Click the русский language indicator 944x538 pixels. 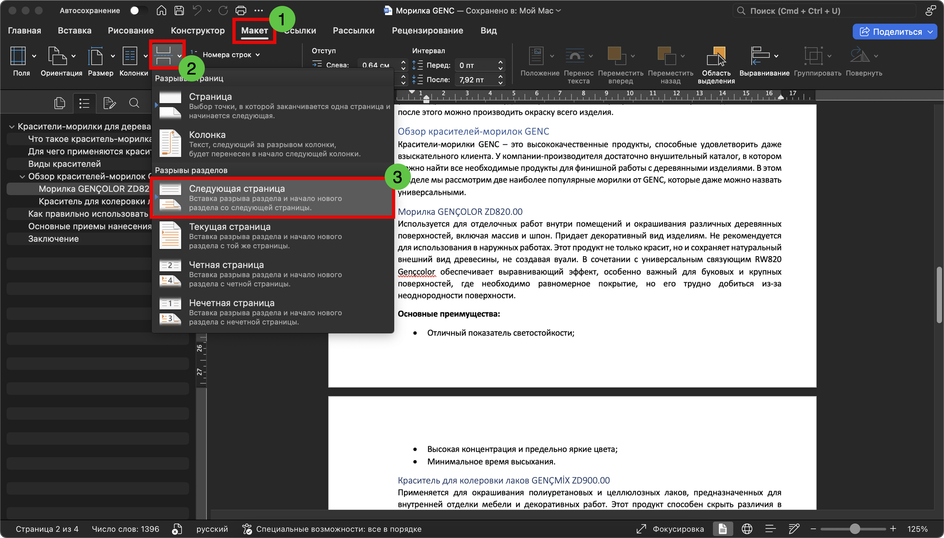[212, 529]
